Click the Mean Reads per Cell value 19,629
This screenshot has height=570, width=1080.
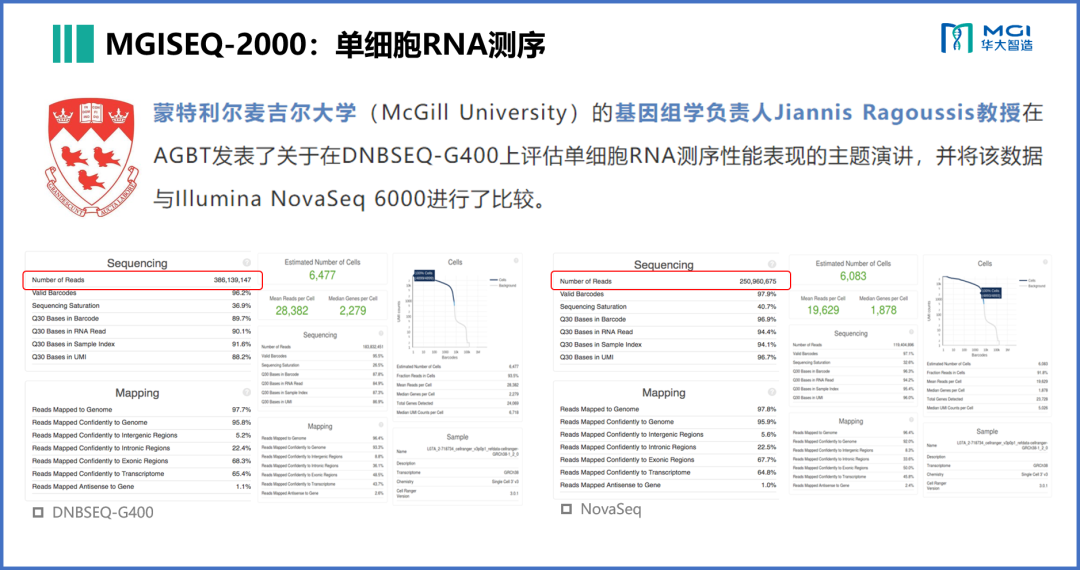pyautogui.click(x=823, y=310)
